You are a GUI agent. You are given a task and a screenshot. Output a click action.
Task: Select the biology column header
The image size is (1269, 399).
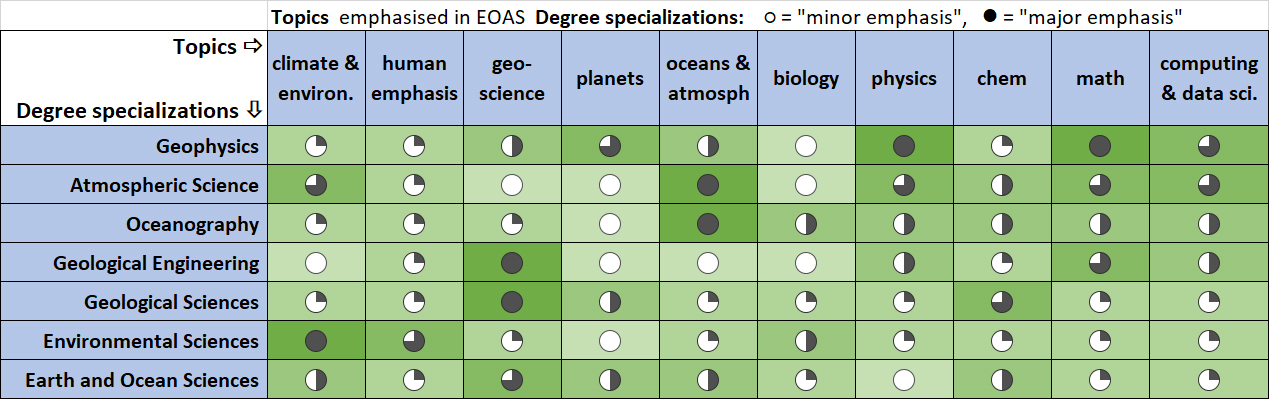click(x=806, y=78)
